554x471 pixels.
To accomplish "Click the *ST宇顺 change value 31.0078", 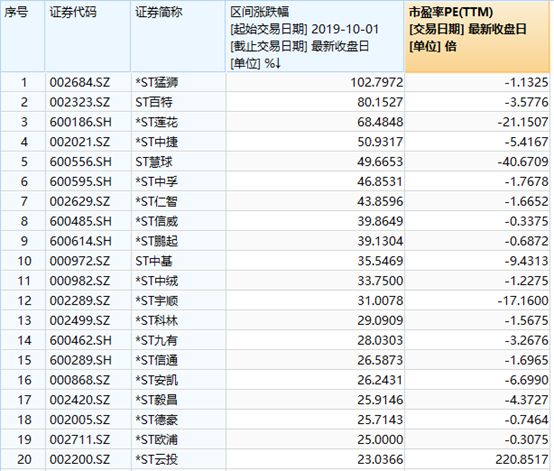I will click(380, 301).
